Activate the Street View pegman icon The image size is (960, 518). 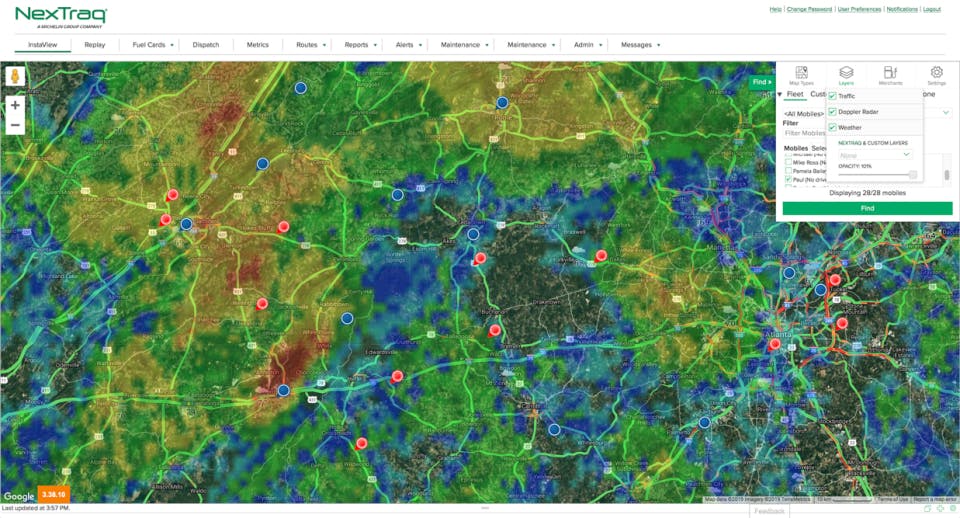tap(15, 77)
